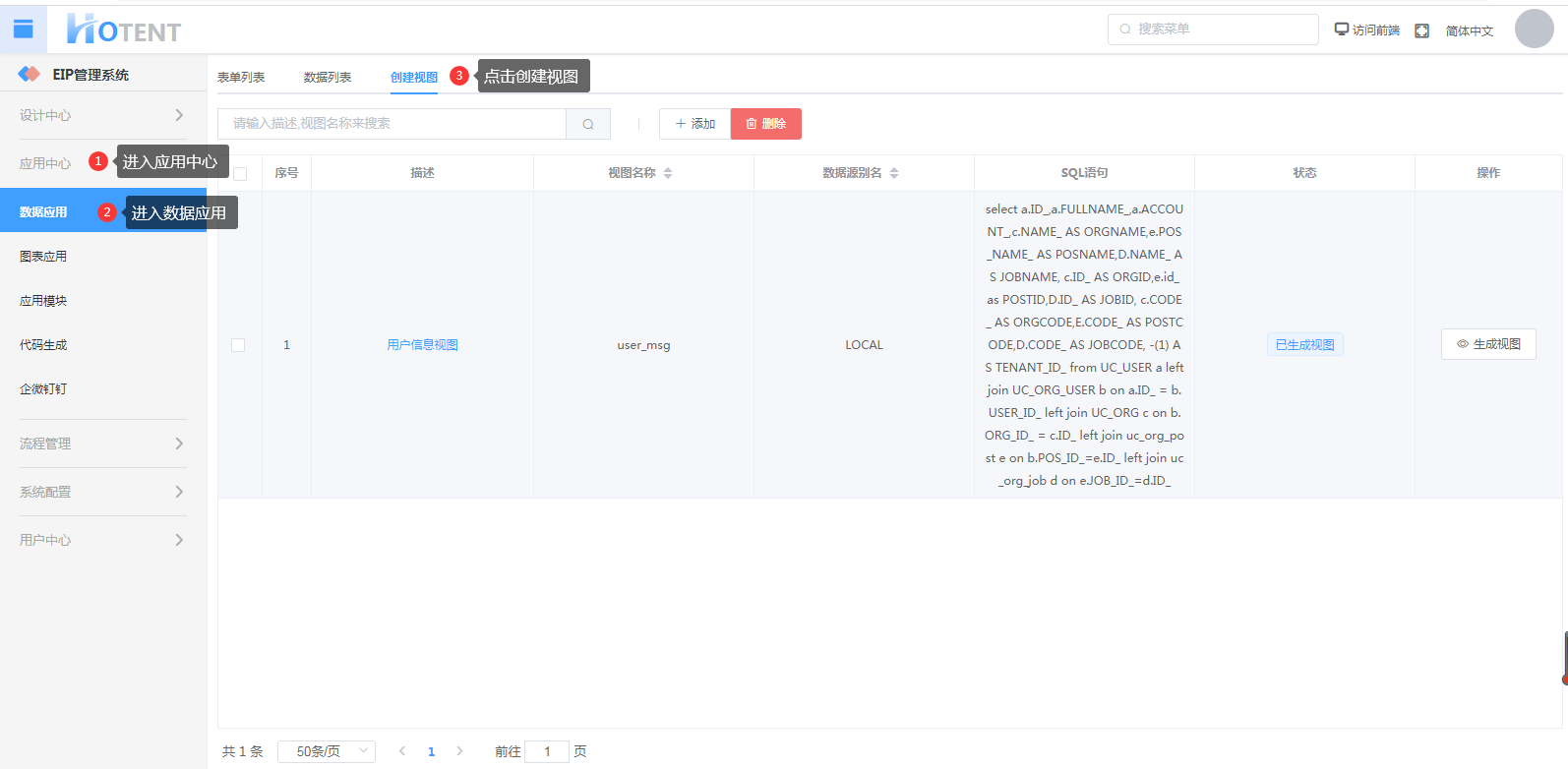
Task: Sort by 数据源别名 column arrows
Action: click(894, 173)
